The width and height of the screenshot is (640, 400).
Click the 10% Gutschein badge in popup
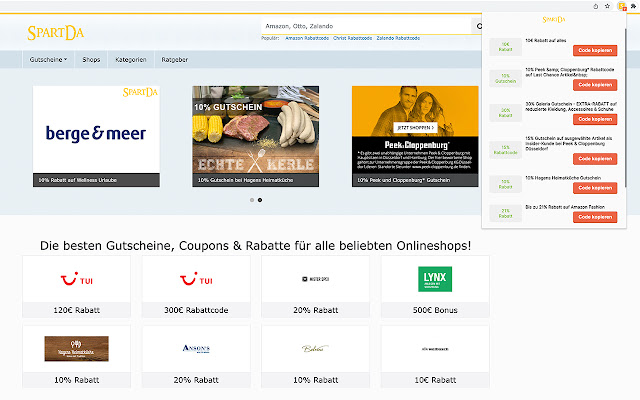click(505, 78)
